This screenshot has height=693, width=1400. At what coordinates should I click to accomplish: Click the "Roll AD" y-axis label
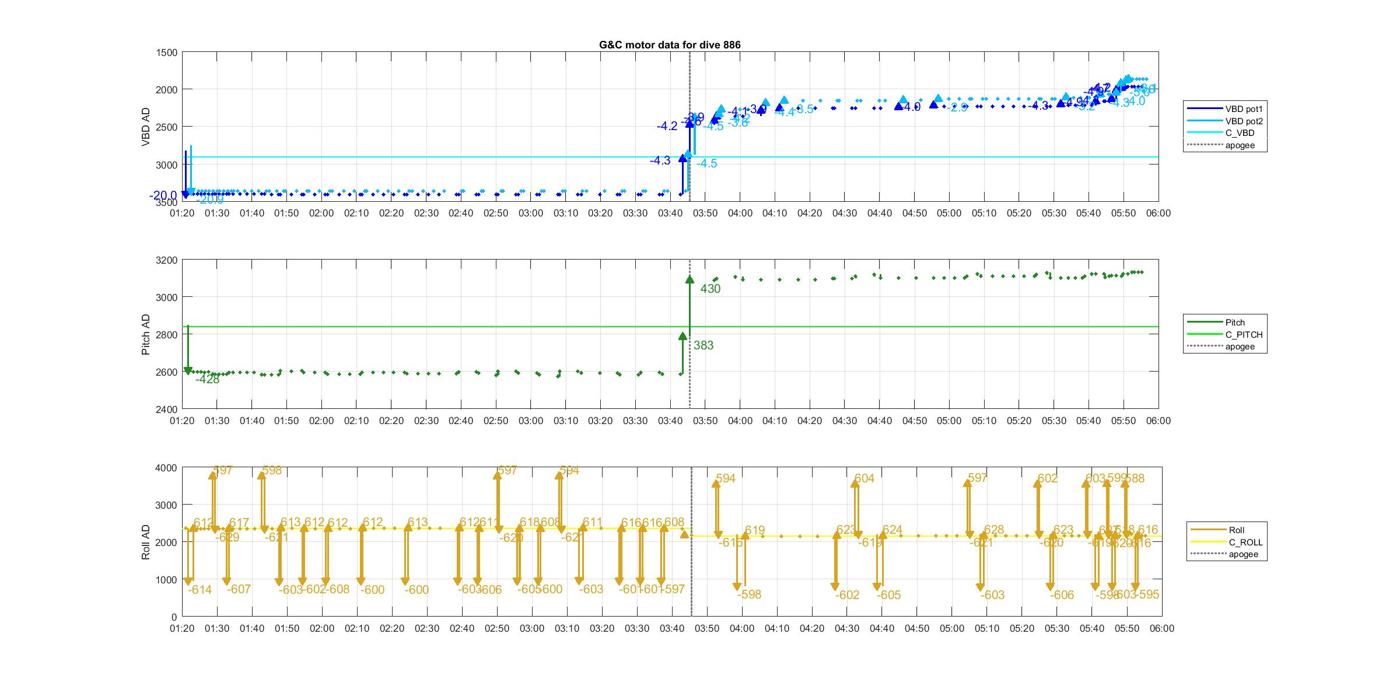(x=146, y=541)
